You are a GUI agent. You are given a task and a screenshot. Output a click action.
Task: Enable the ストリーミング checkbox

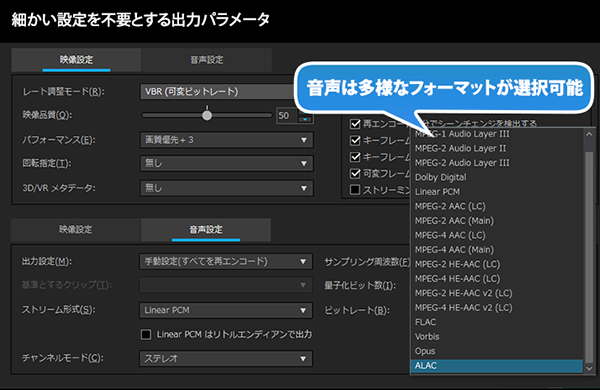(x=355, y=190)
